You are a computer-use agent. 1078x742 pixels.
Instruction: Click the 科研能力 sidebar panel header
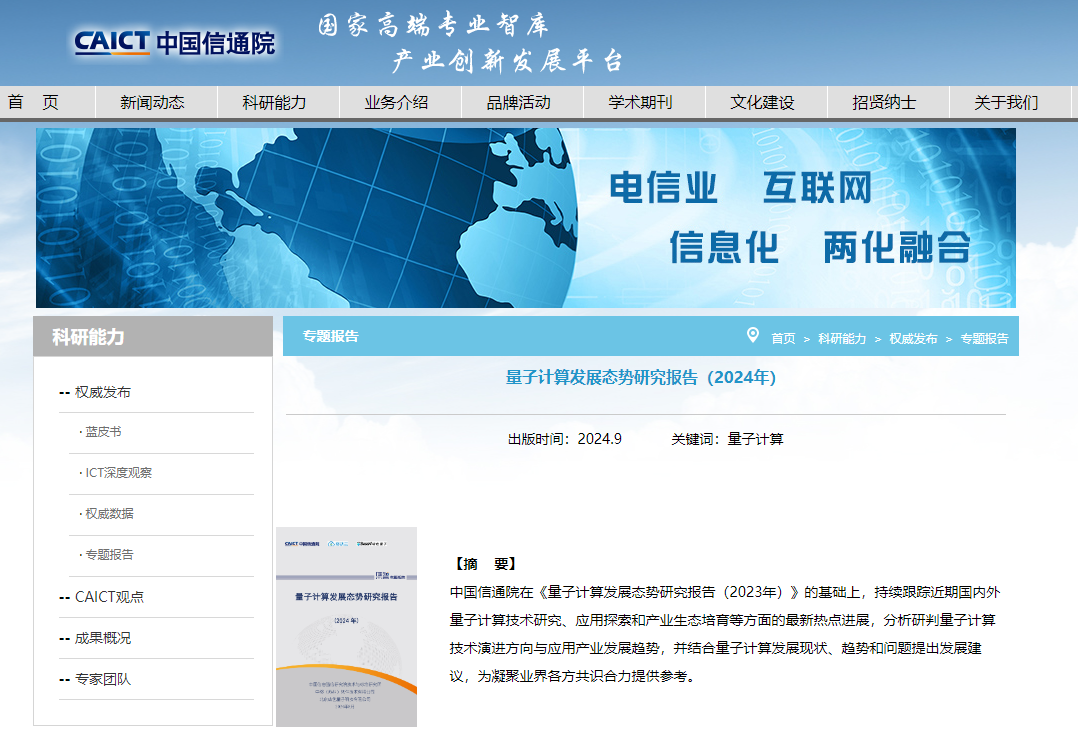tap(153, 336)
